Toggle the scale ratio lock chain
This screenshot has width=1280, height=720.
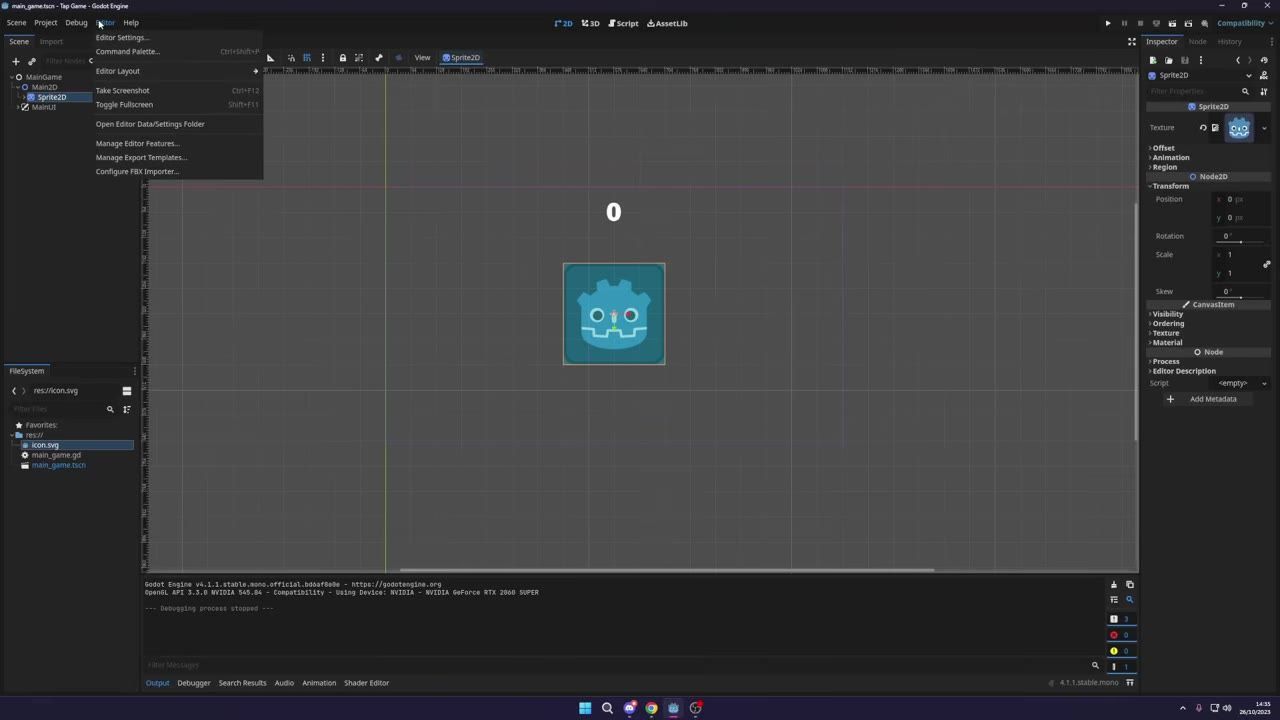coord(1266,264)
